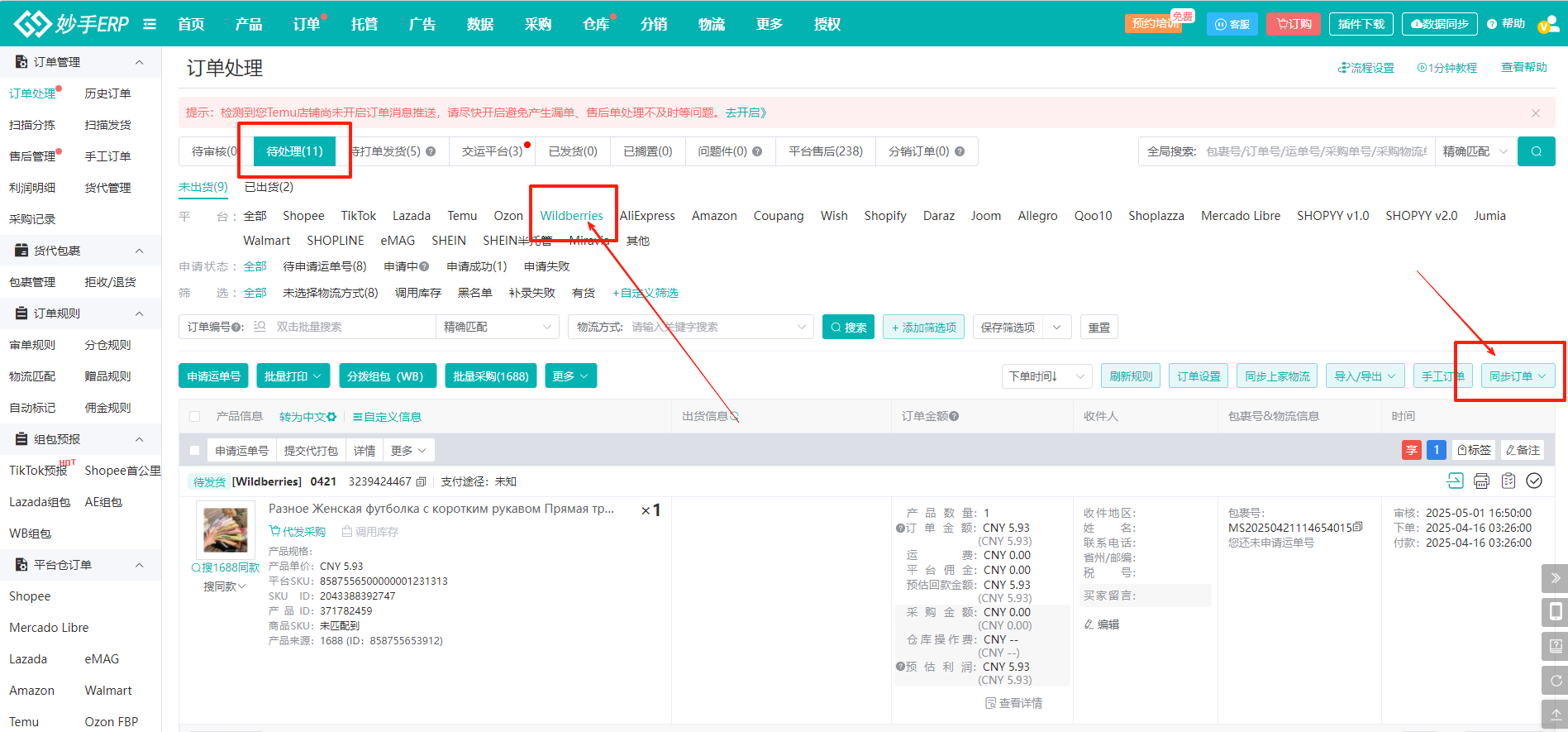Click the 添加筛选项 button
The width and height of the screenshot is (1568, 732).
coord(923,328)
